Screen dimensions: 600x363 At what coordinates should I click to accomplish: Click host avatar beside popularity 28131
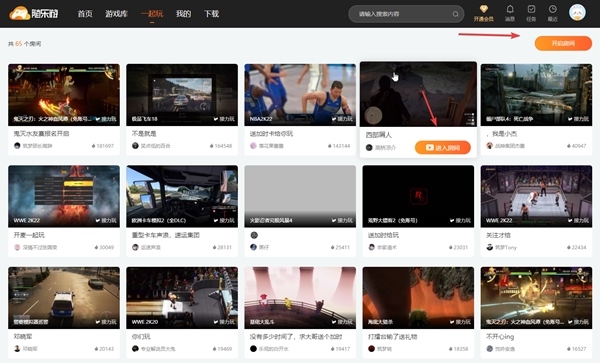click(135, 247)
